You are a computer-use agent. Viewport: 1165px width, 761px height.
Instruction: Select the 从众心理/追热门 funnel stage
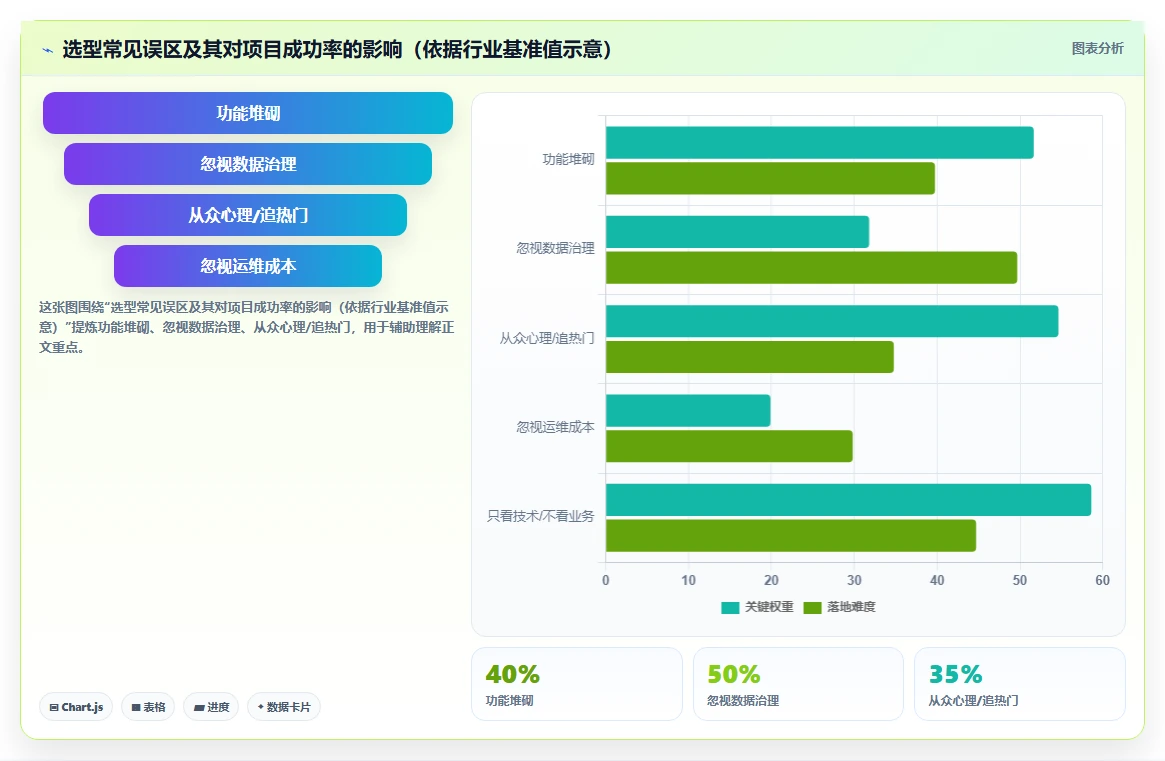point(248,215)
